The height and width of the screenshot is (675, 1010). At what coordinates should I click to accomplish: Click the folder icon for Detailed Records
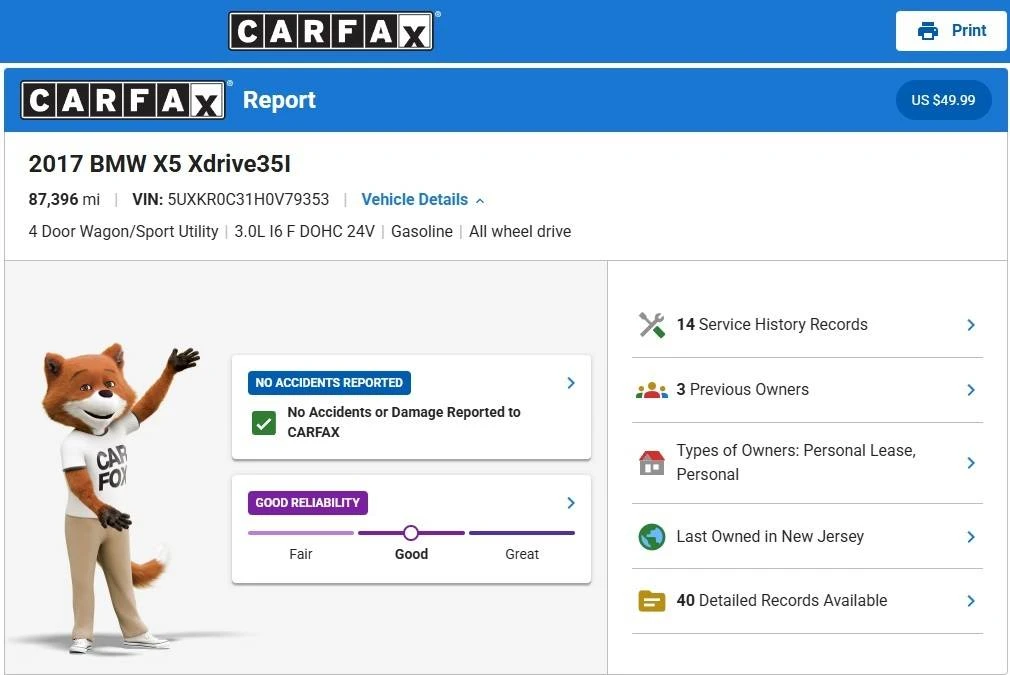pyautogui.click(x=651, y=601)
